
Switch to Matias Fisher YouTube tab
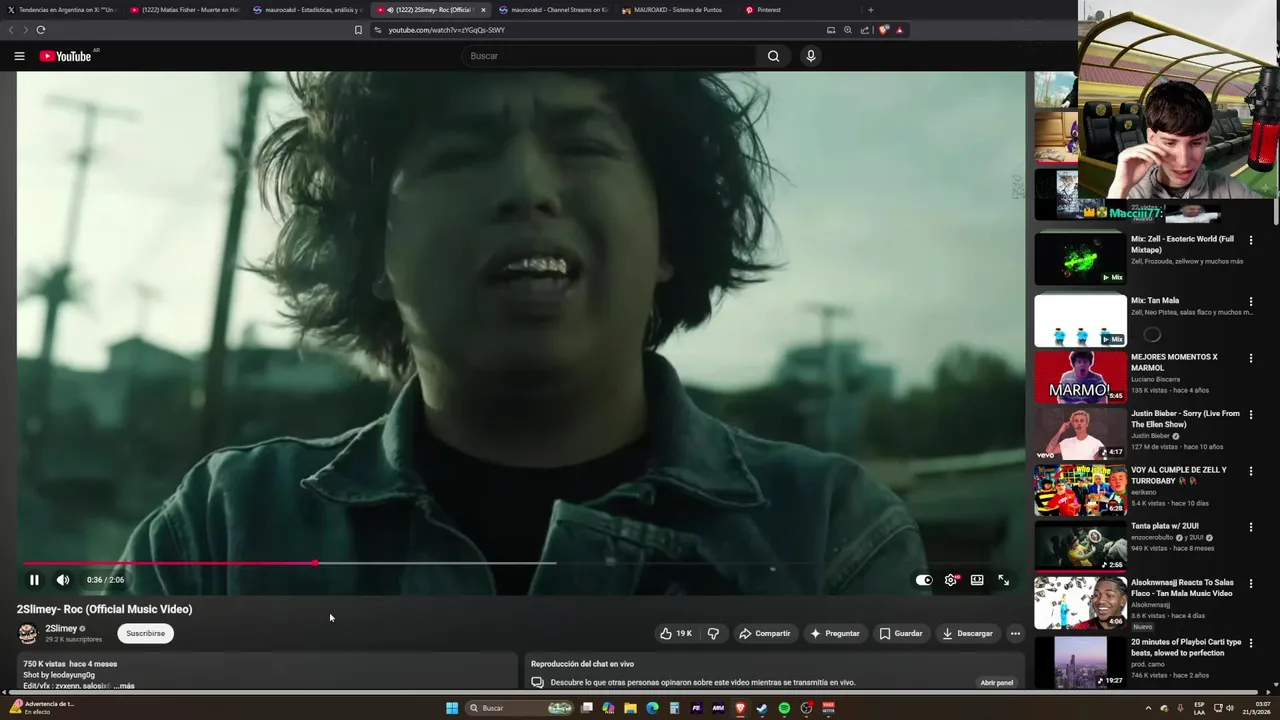(x=184, y=10)
